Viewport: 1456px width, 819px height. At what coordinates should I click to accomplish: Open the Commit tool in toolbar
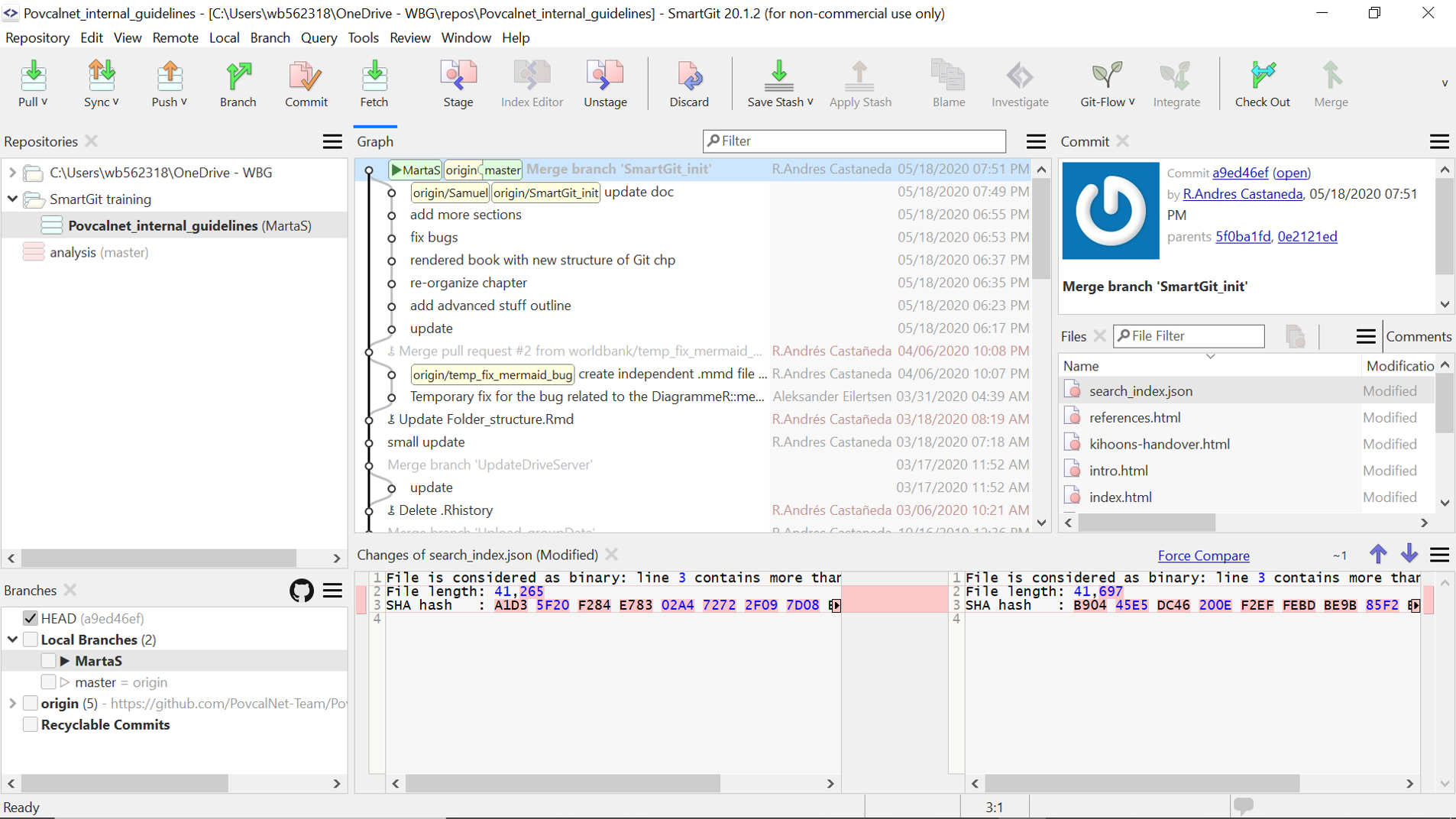coord(306,84)
